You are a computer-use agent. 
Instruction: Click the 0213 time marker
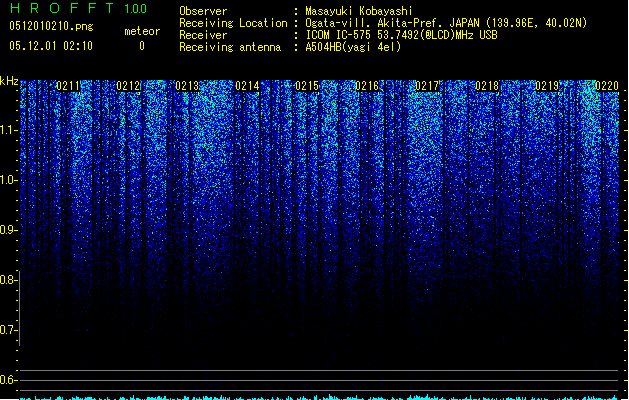187,86
